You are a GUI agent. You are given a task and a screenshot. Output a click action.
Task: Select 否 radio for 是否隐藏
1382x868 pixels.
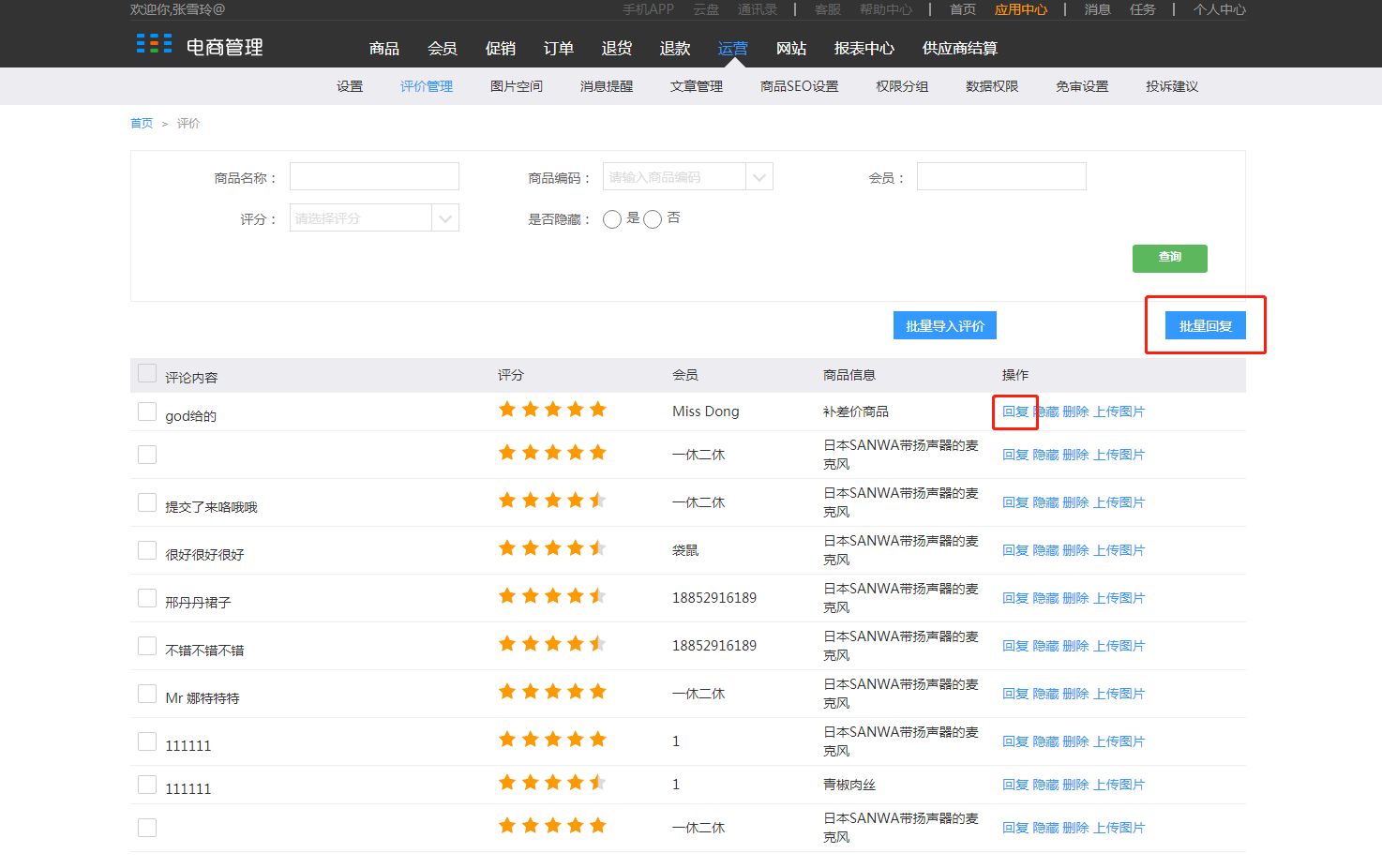tap(653, 219)
